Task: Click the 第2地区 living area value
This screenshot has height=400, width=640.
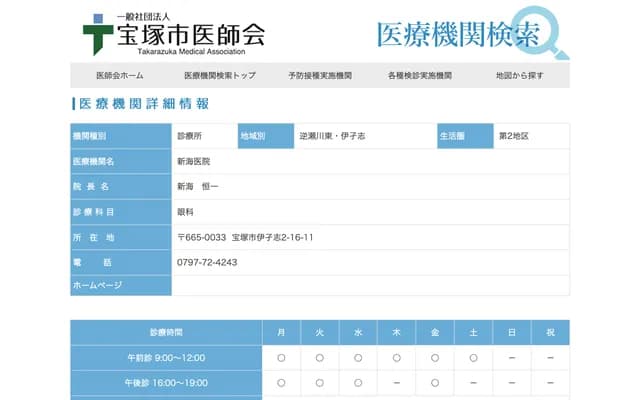Action: click(513, 135)
